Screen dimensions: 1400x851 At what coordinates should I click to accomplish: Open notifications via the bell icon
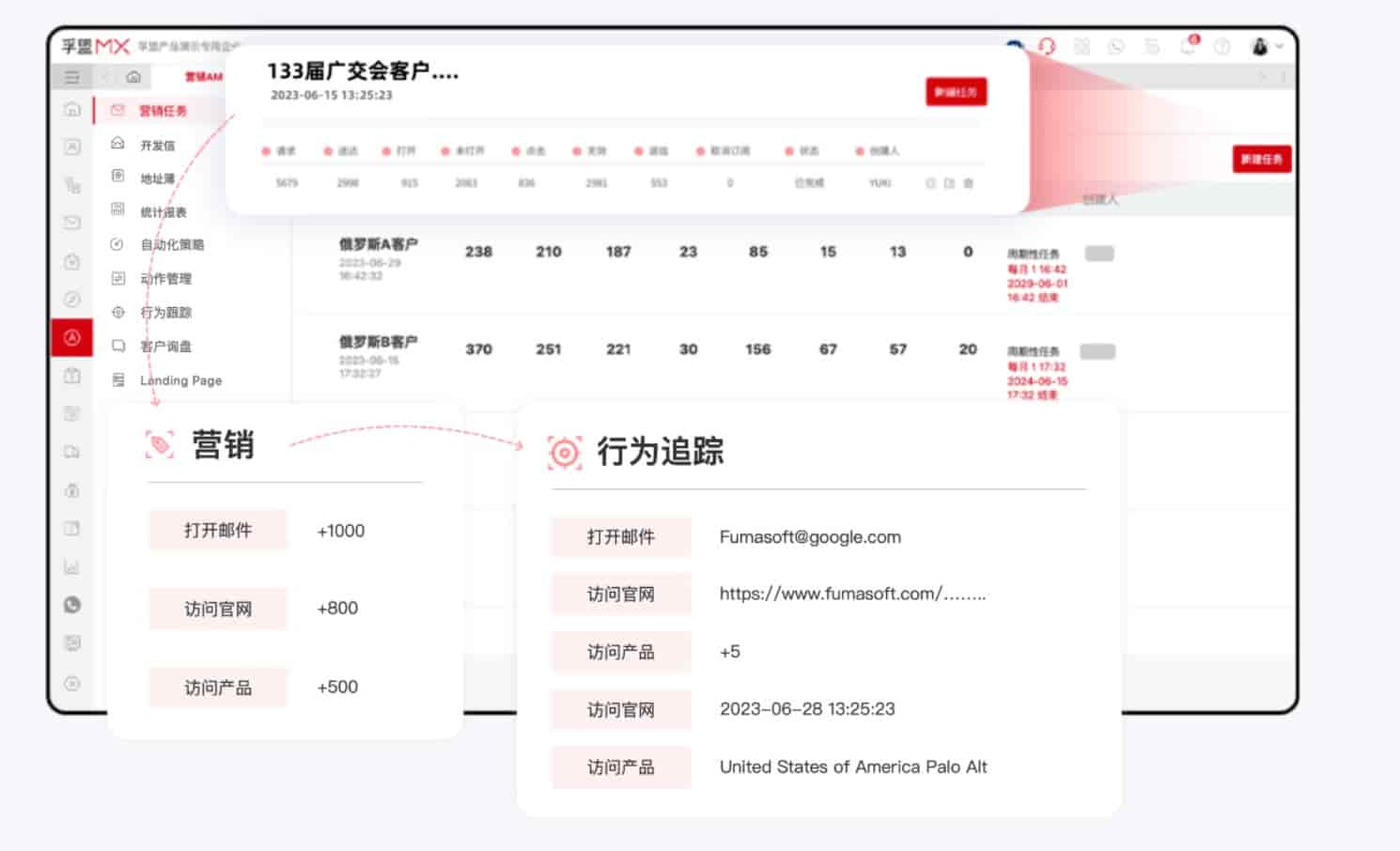[x=1189, y=46]
